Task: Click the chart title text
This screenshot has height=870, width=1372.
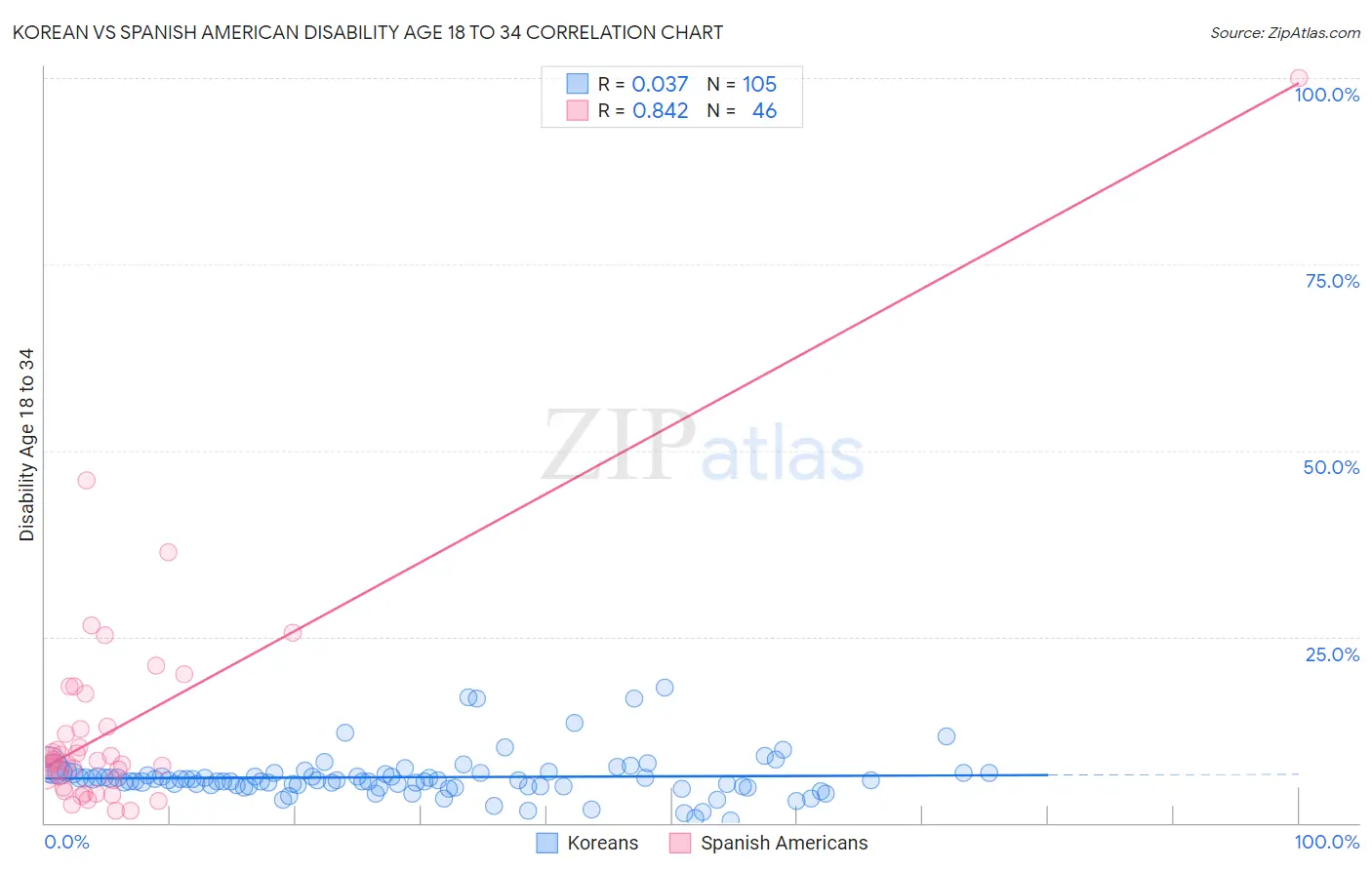Action: (x=368, y=32)
